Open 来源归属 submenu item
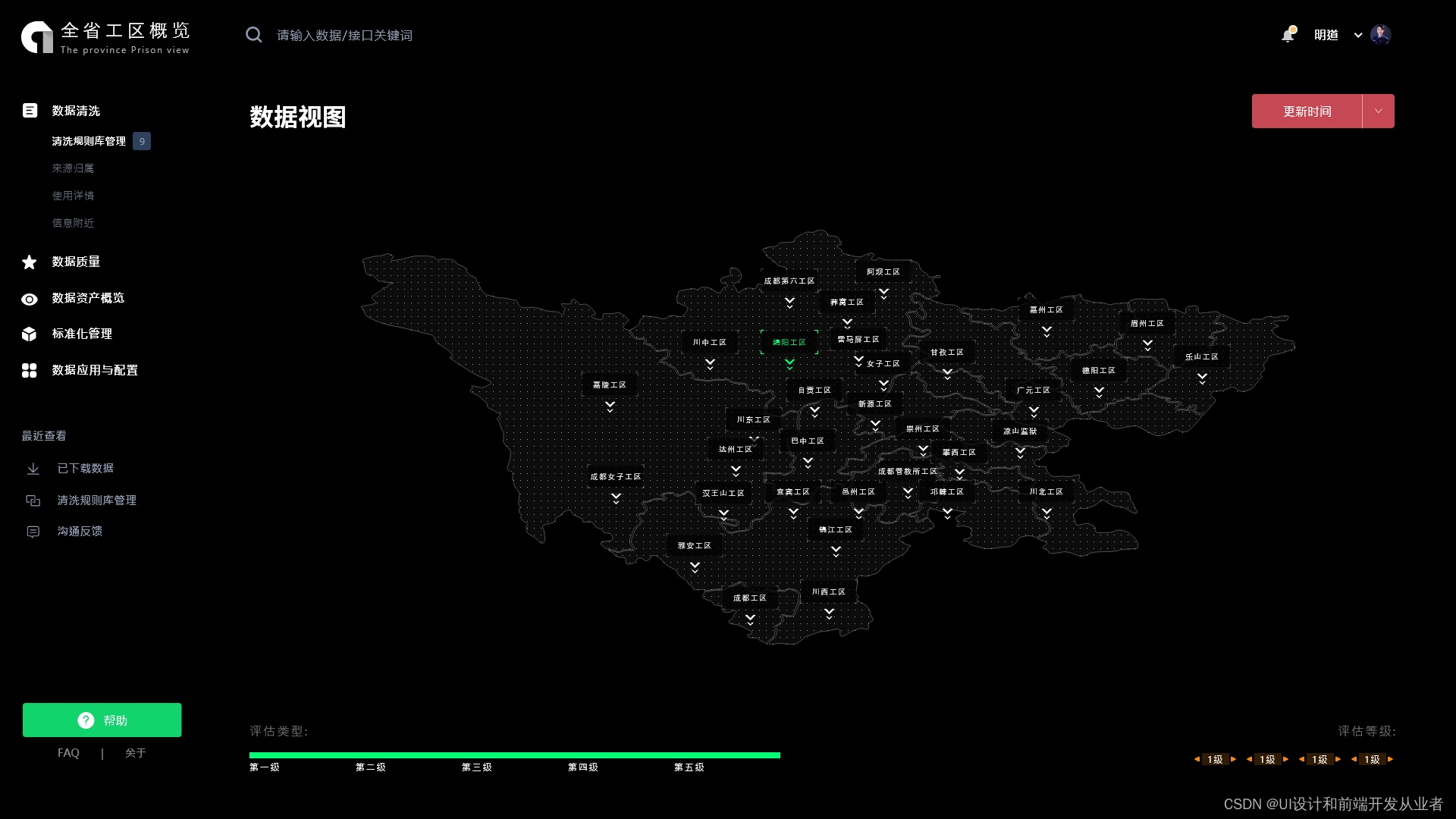The height and width of the screenshot is (819, 1456). click(x=73, y=168)
